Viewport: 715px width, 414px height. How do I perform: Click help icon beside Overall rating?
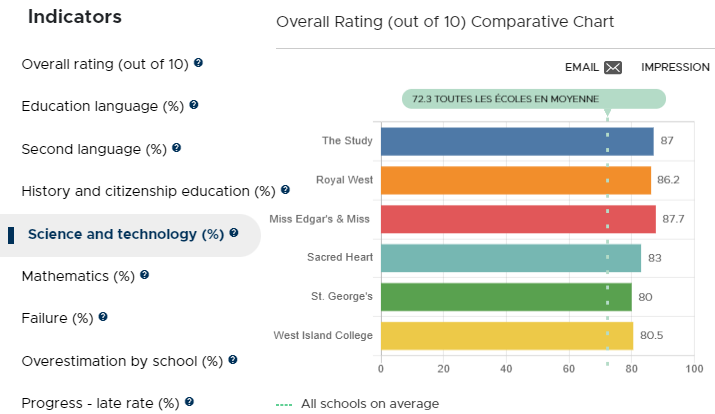tap(198, 62)
